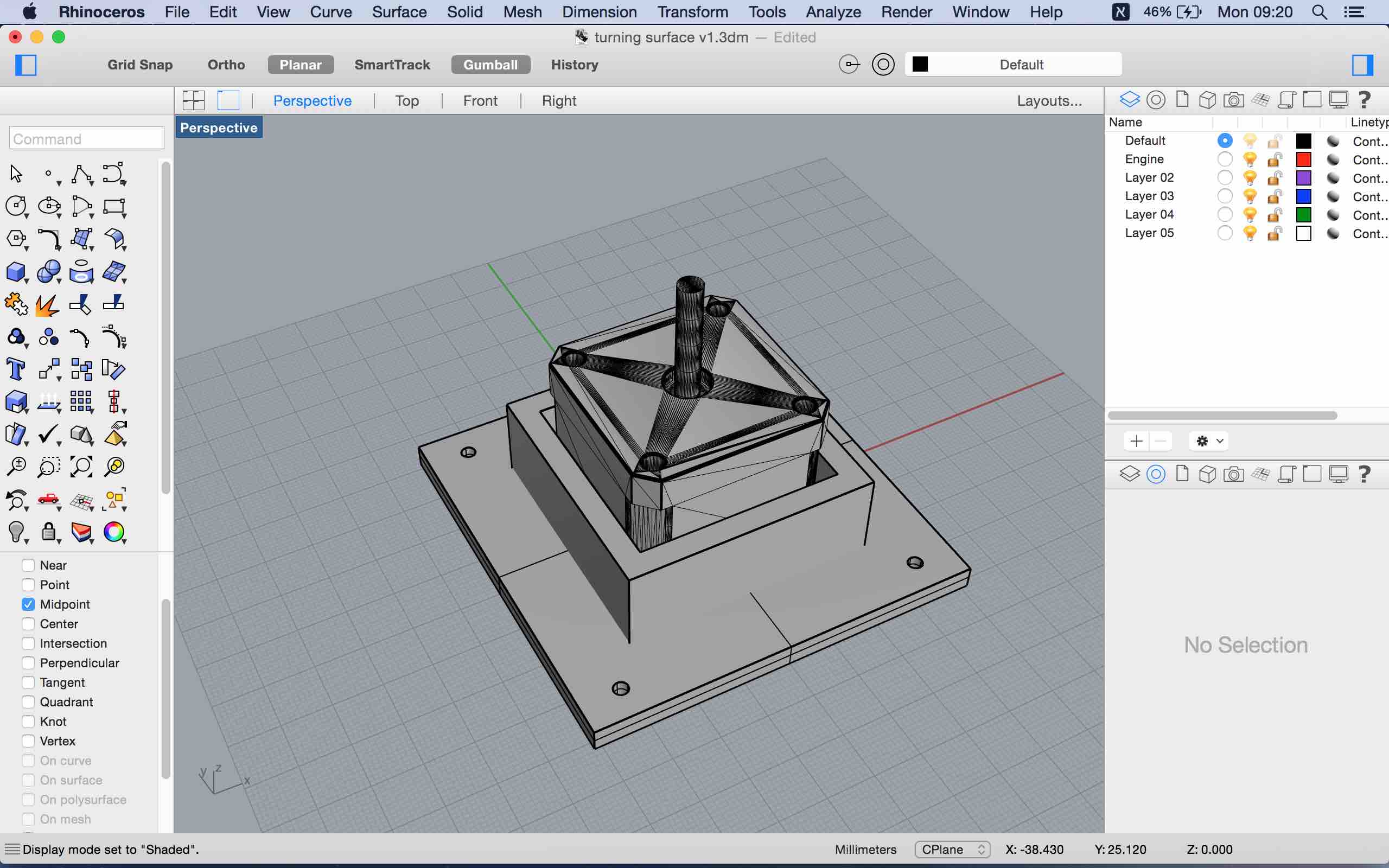This screenshot has width=1389, height=868.
Task: Open help question icon in top inspector
Action: coord(1365,100)
